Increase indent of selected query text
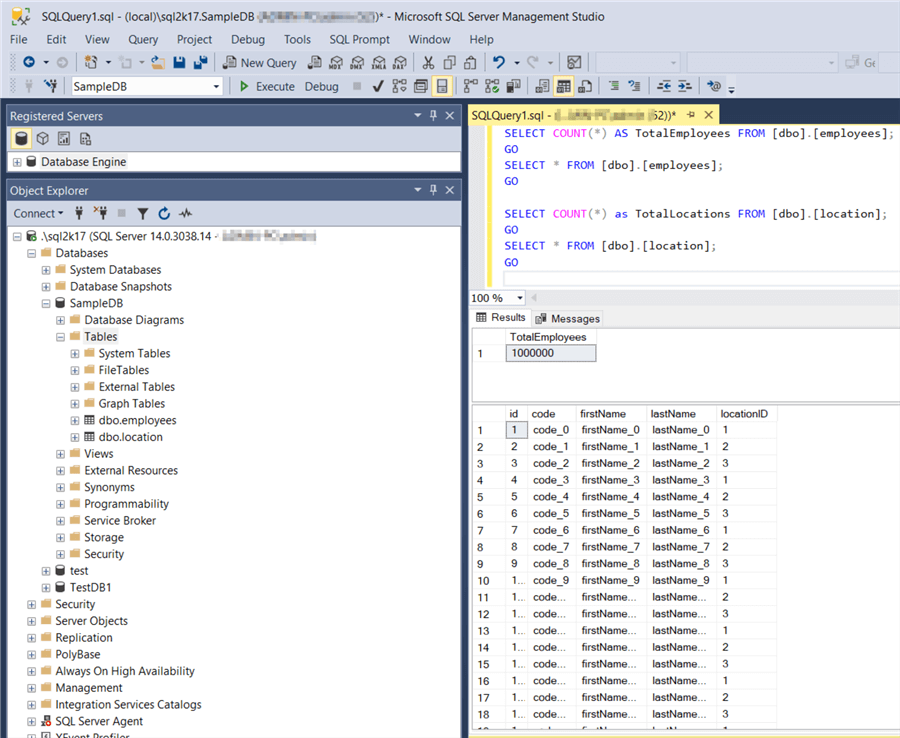This screenshot has width=900, height=738. click(x=684, y=87)
